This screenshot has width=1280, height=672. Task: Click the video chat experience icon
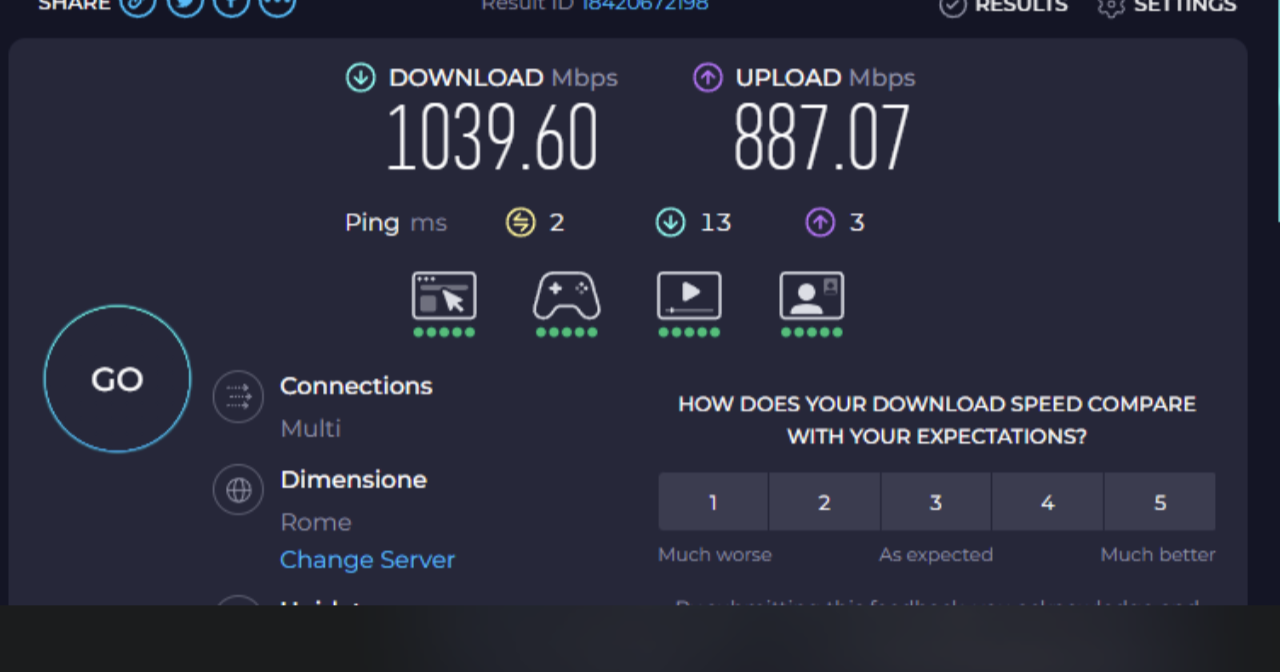click(811, 296)
